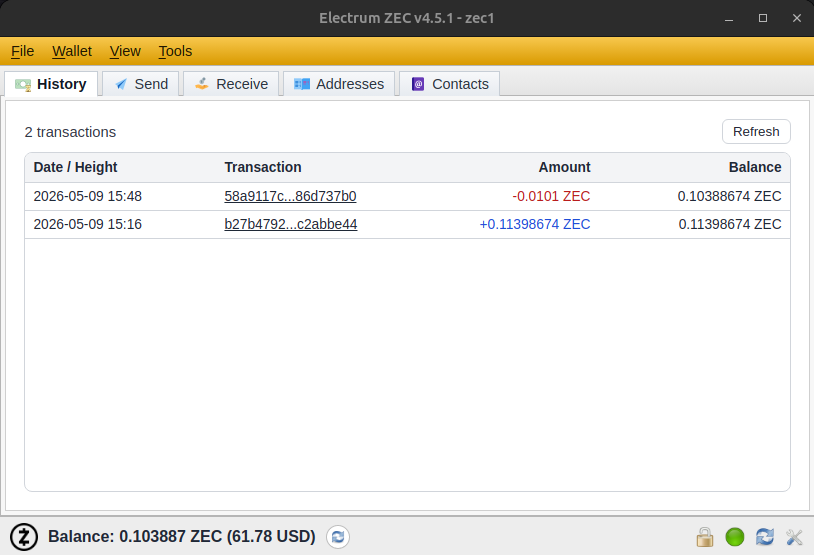
Task: Select date cell 2026-05-09 15:48
Action: coord(88,196)
